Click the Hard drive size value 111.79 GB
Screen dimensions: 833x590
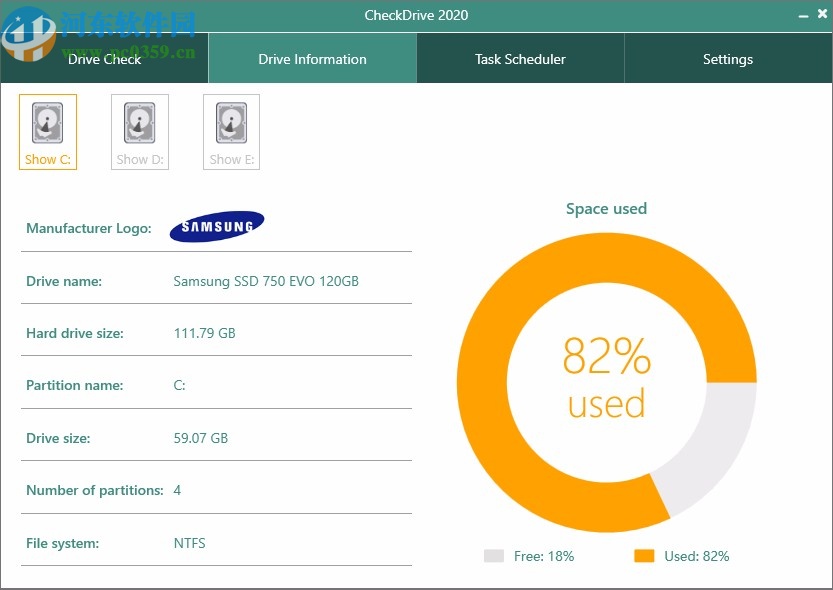[x=204, y=333]
